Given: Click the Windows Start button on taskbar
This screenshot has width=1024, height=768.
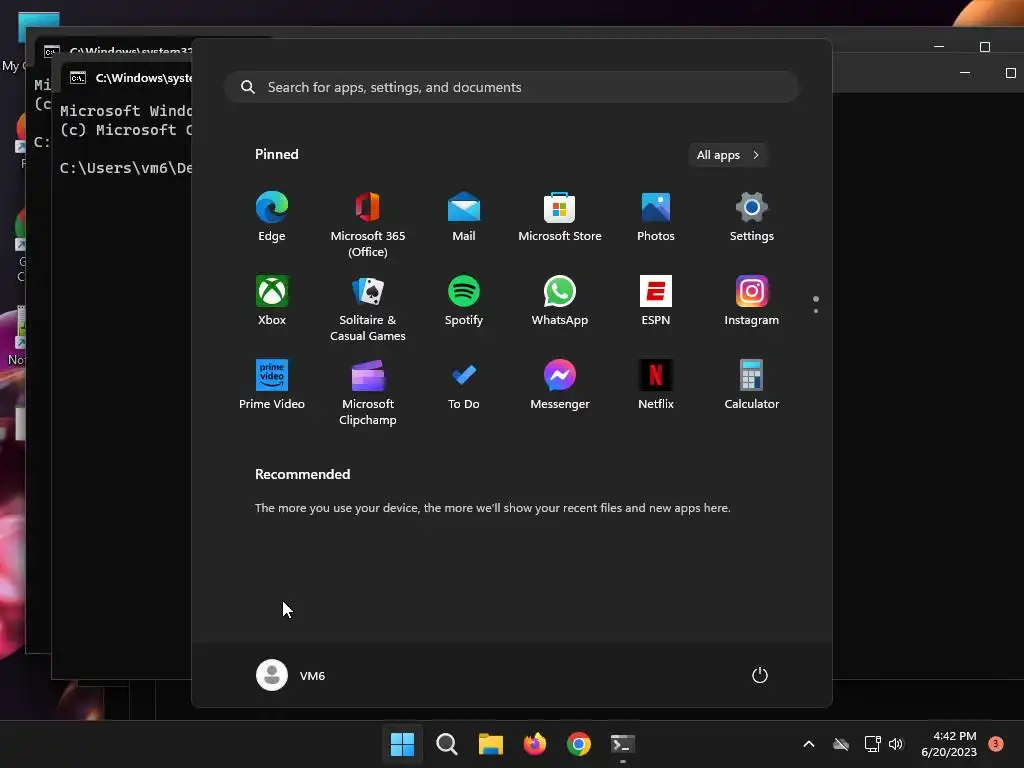Looking at the screenshot, I should tap(402, 744).
